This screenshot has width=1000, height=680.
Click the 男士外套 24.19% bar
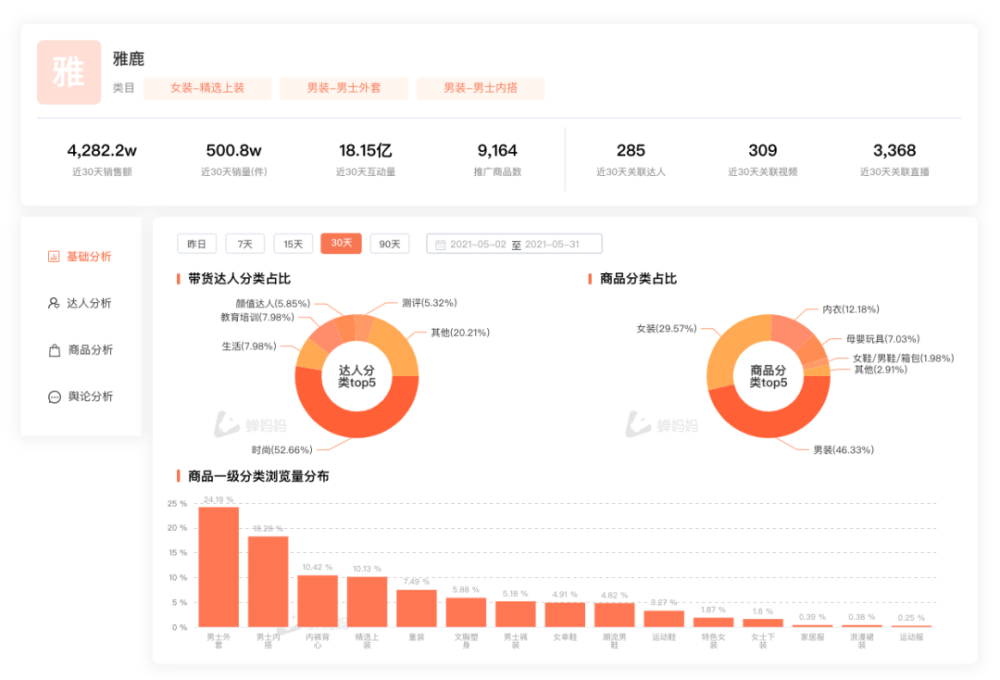219,566
